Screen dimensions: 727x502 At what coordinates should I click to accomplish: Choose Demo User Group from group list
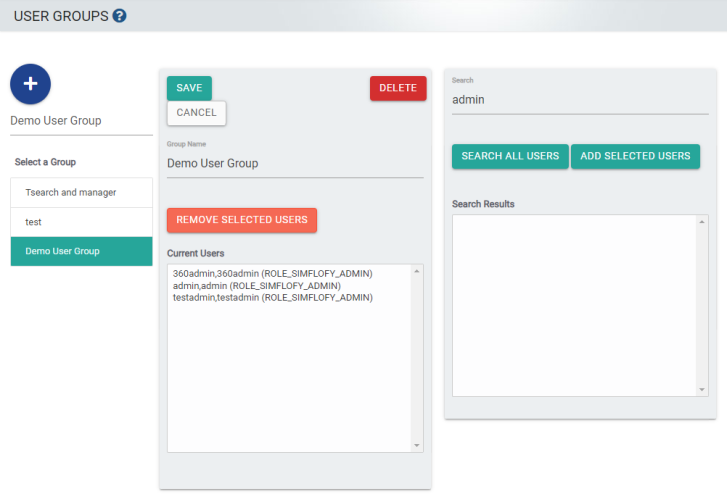pyautogui.click(x=81, y=251)
